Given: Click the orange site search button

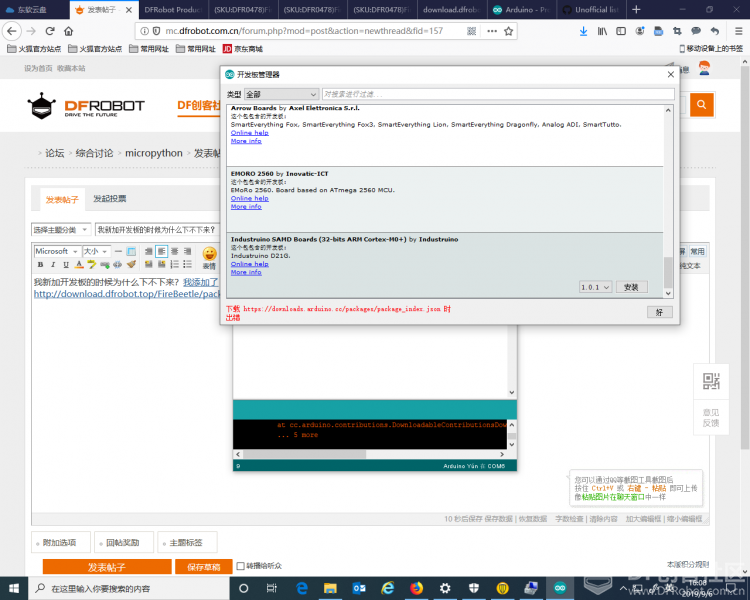Looking at the screenshot, I should pos(702,104).
